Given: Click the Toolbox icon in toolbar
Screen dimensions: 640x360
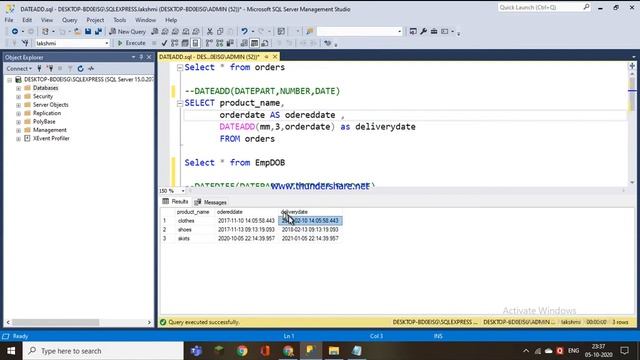Looking at the screenshot, I should 434,31.
